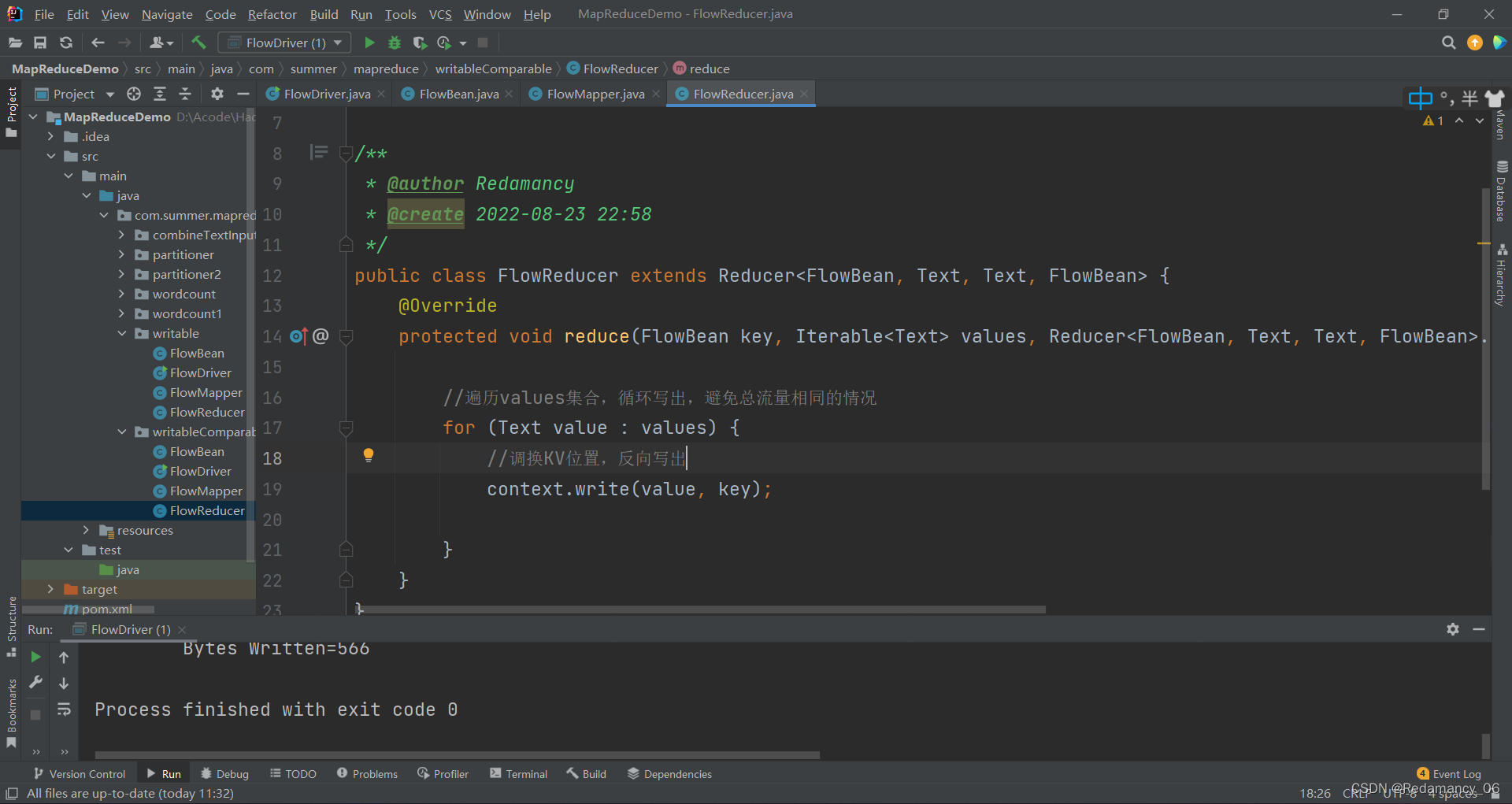Toggle the Bookmarks side tool window
Viewport: 1512px width, 804px height.
(x=11, y=713)
